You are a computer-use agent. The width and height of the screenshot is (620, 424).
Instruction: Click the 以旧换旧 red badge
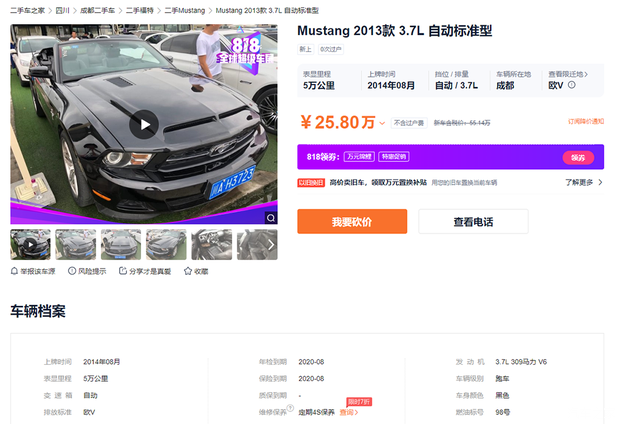point(311,182)
